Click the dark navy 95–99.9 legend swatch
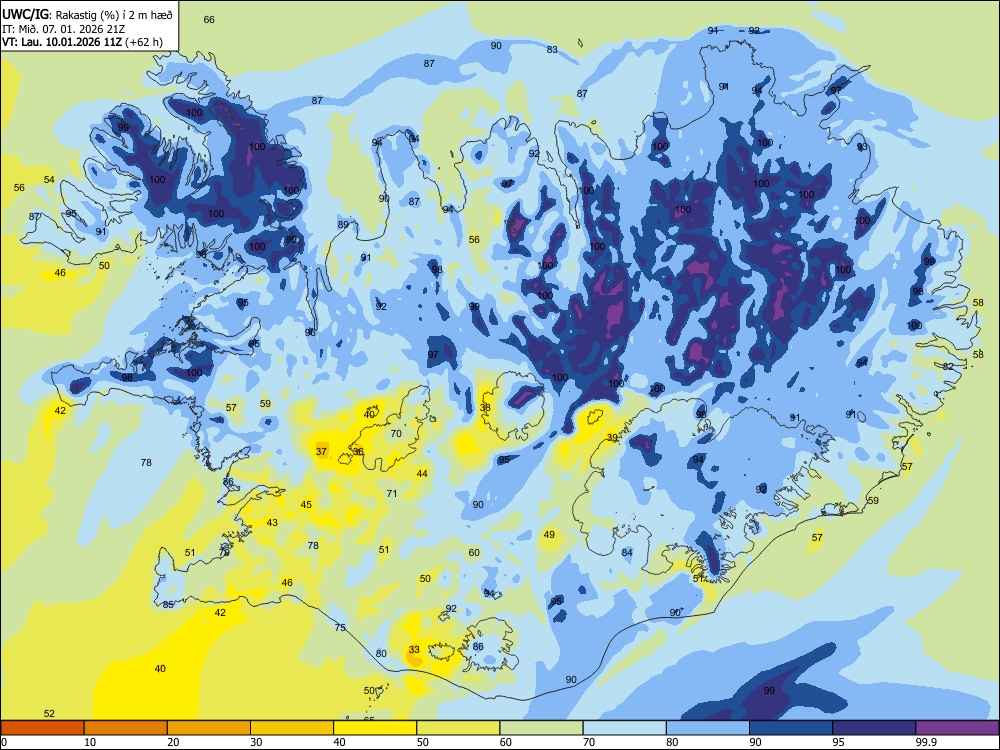This screenshot has height=750, width=1000. point(874,728)
